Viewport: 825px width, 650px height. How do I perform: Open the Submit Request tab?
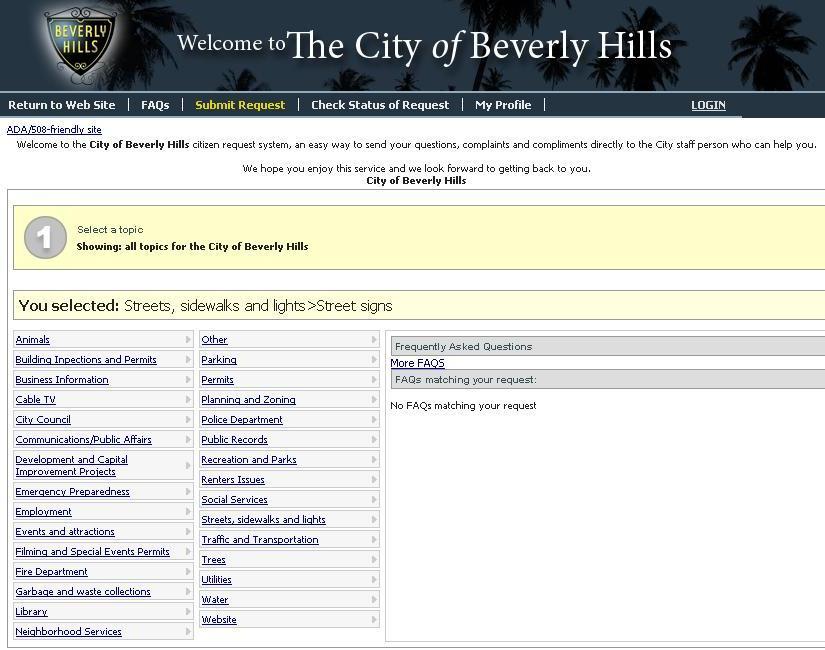(x=240, y=105)
